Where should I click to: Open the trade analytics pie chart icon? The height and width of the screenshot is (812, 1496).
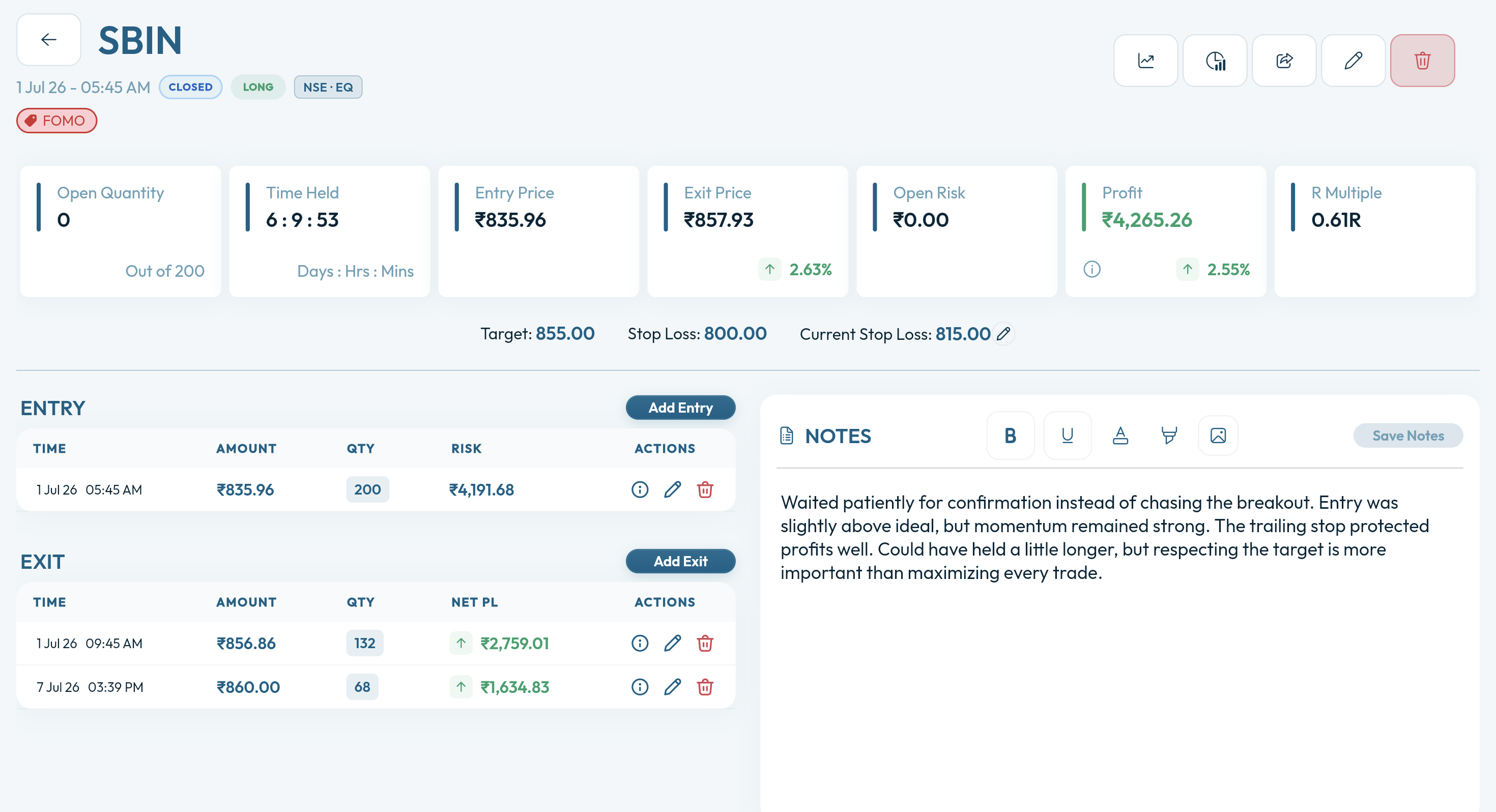(x=1214, y=61)
